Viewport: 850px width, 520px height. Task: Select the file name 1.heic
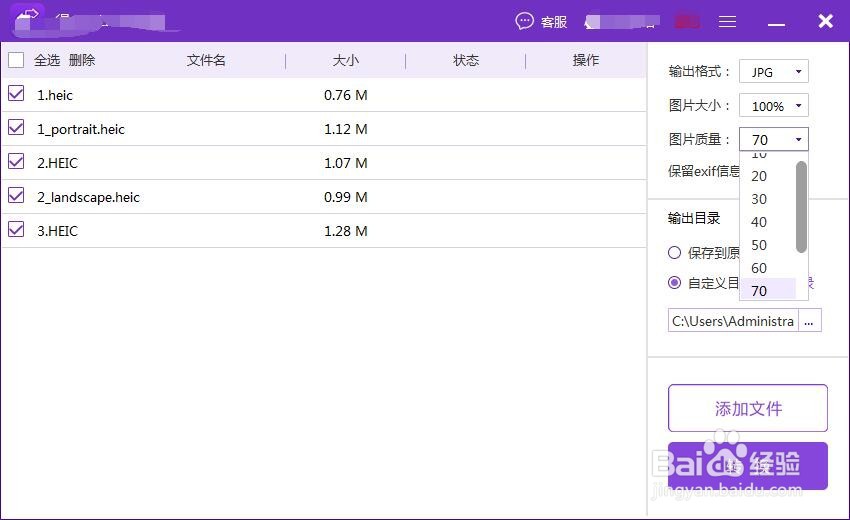(55, 95)
